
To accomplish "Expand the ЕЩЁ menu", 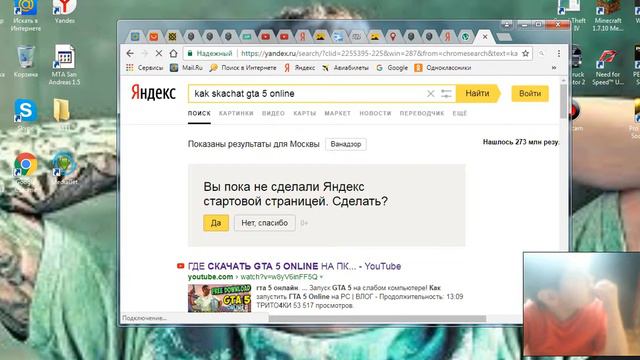I will click(460, 113).
